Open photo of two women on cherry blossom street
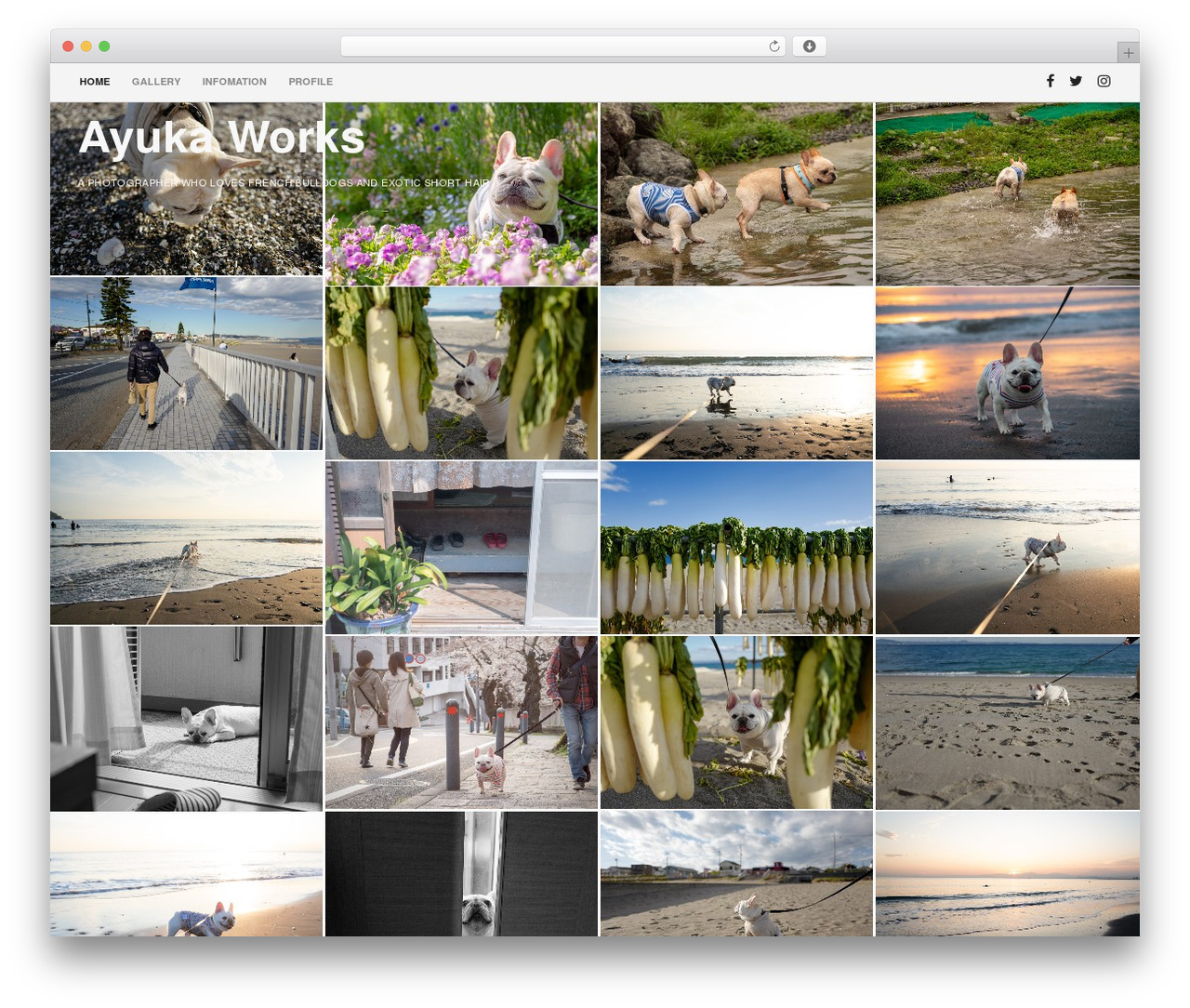Screen dimensions: 1190x1008 pos(462,723)
